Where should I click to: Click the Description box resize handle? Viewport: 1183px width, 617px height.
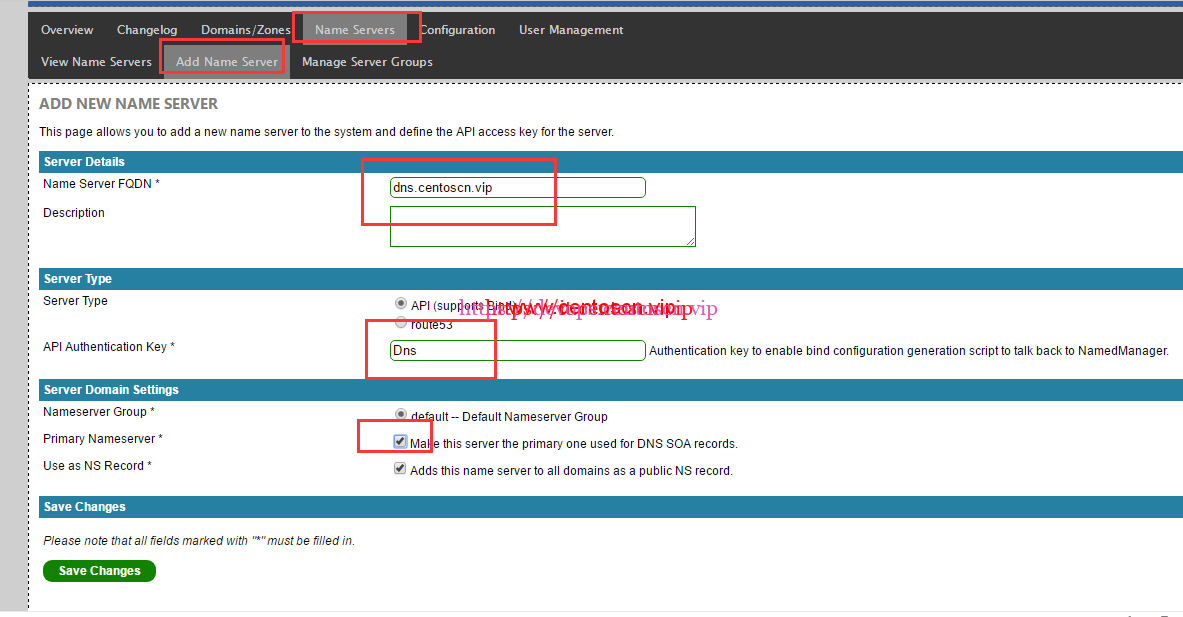[690, 241]
